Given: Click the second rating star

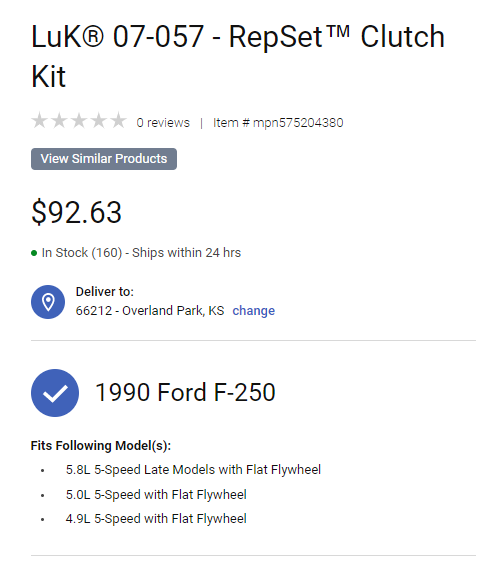Looking at the screenshot, I should [59, 121].
